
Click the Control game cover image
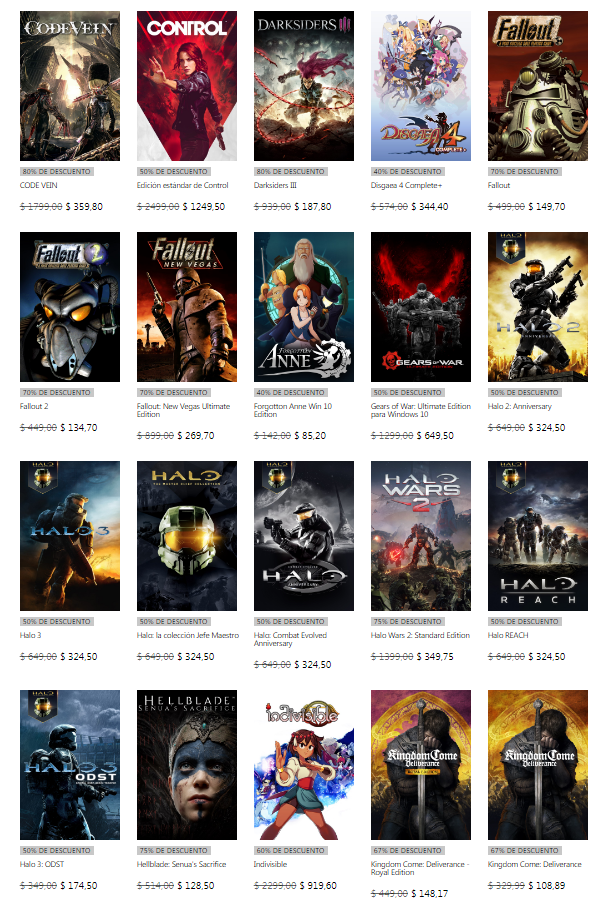(187, 86)
